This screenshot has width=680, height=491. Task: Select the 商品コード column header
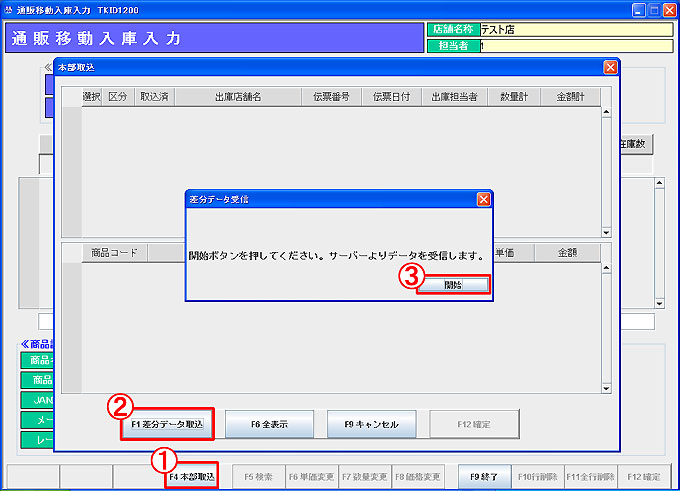point(114,252)
